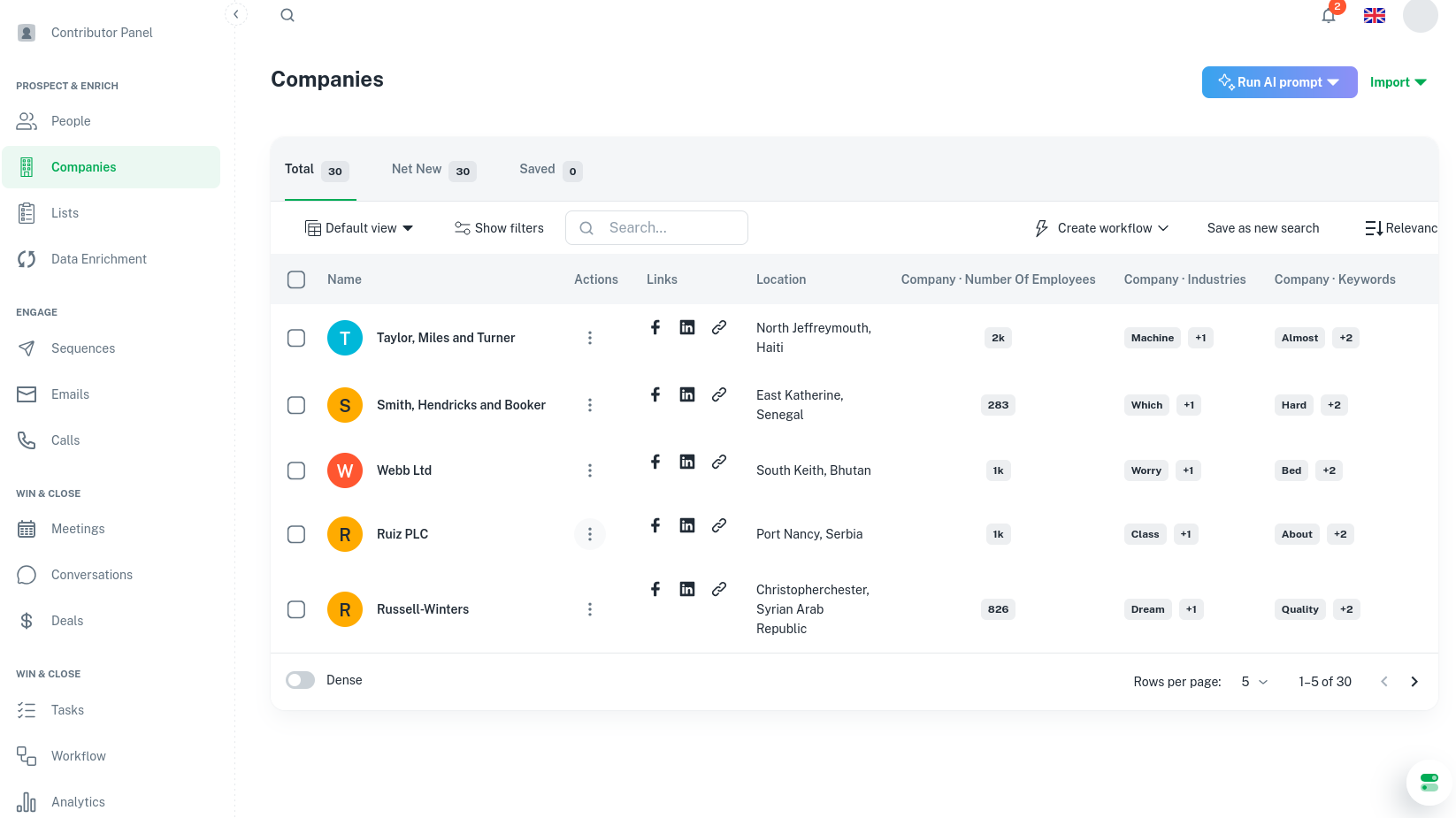Open the user avatar menu
Viewport: 1456px width, 818px height.
1421,15
